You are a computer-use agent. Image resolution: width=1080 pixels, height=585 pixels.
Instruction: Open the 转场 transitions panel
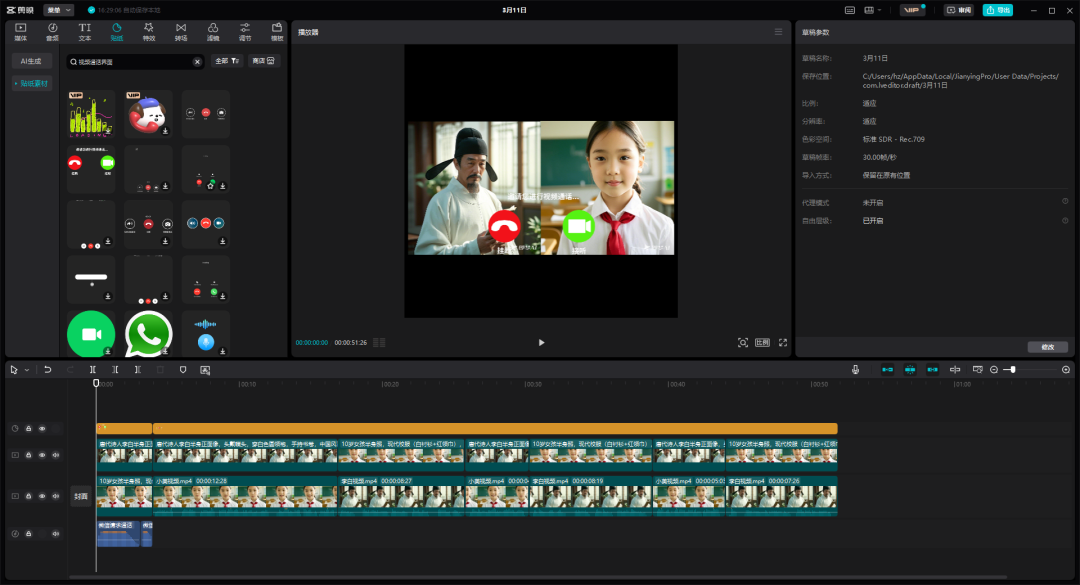point(181,31)
